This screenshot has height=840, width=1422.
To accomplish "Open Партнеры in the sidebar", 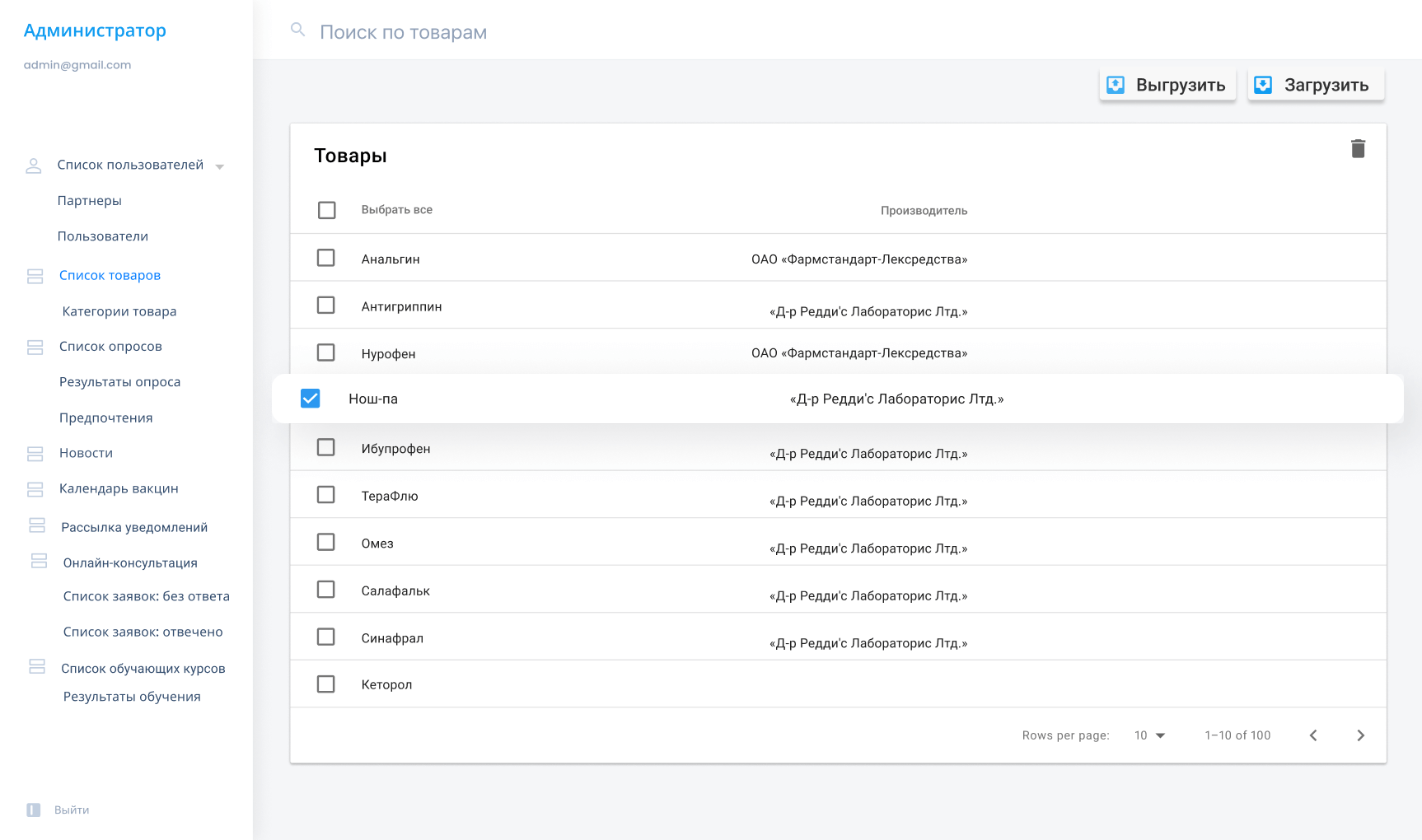I will (x=90, y=201).
